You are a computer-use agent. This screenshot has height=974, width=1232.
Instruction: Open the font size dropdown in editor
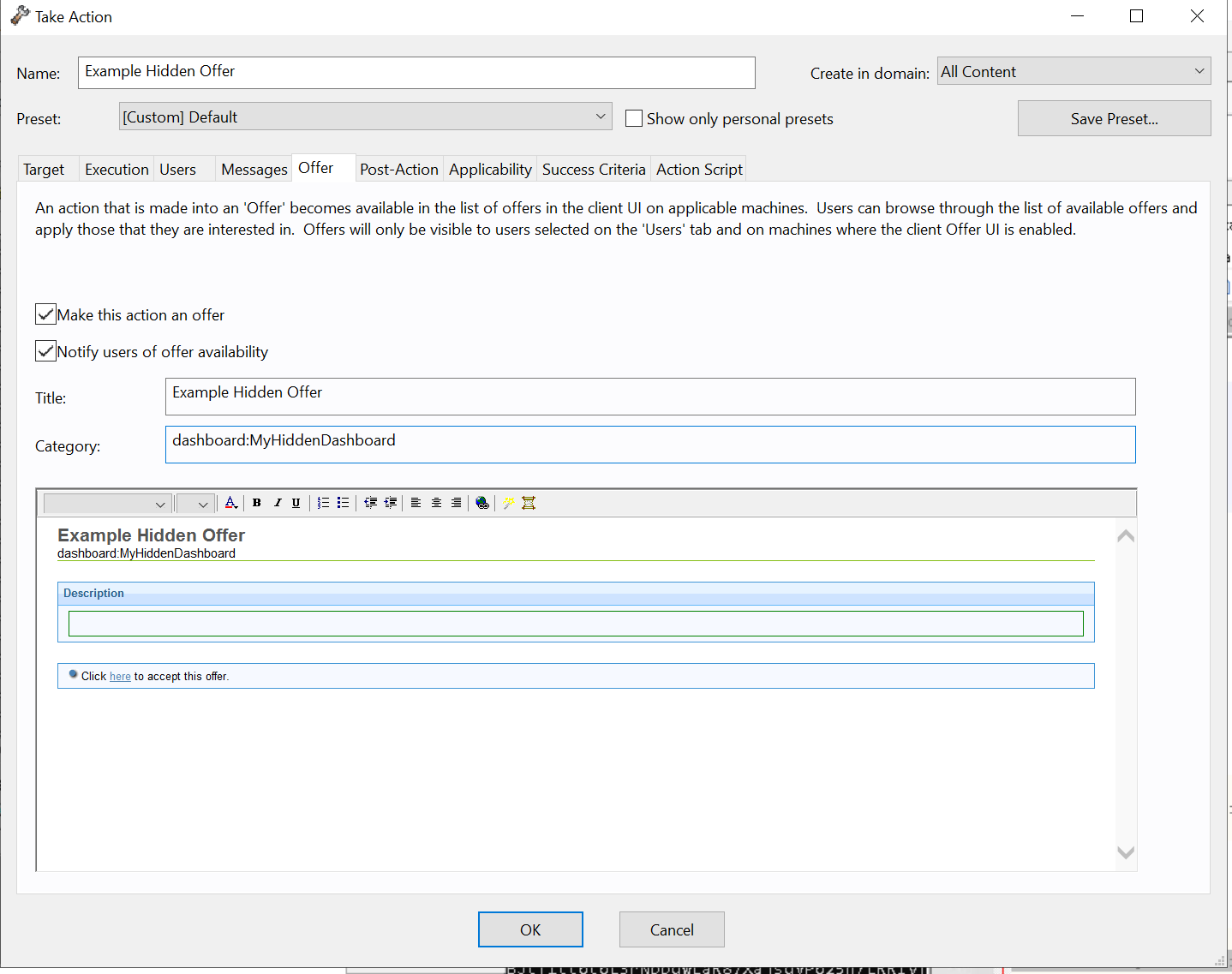(194, 504)
